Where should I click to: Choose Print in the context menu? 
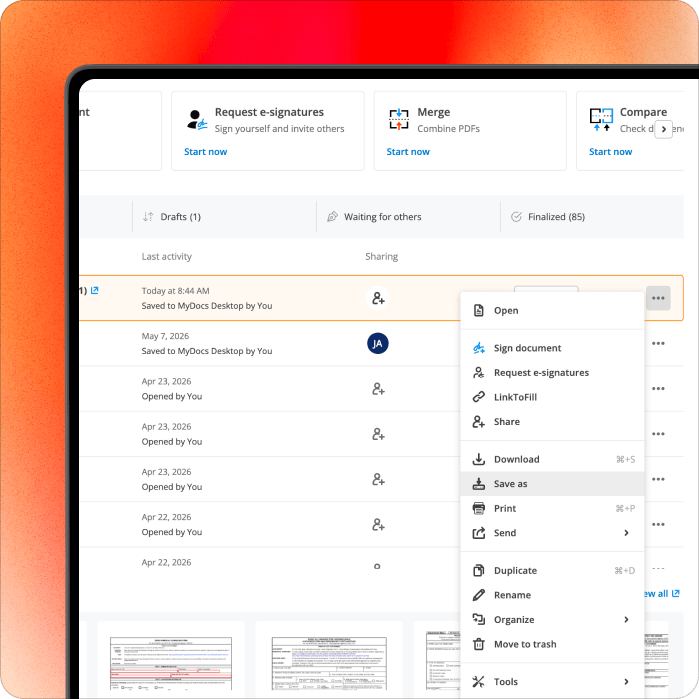click(552, 508)
